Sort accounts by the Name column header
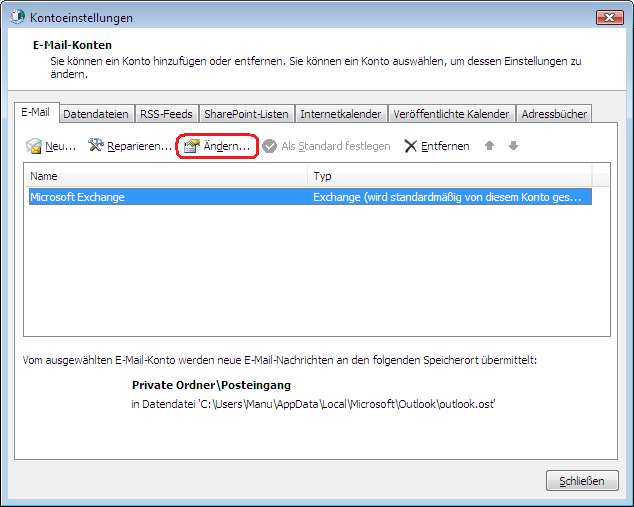This screenshot has width=634, height=507. pyautogui.click(x=167, y=176)
